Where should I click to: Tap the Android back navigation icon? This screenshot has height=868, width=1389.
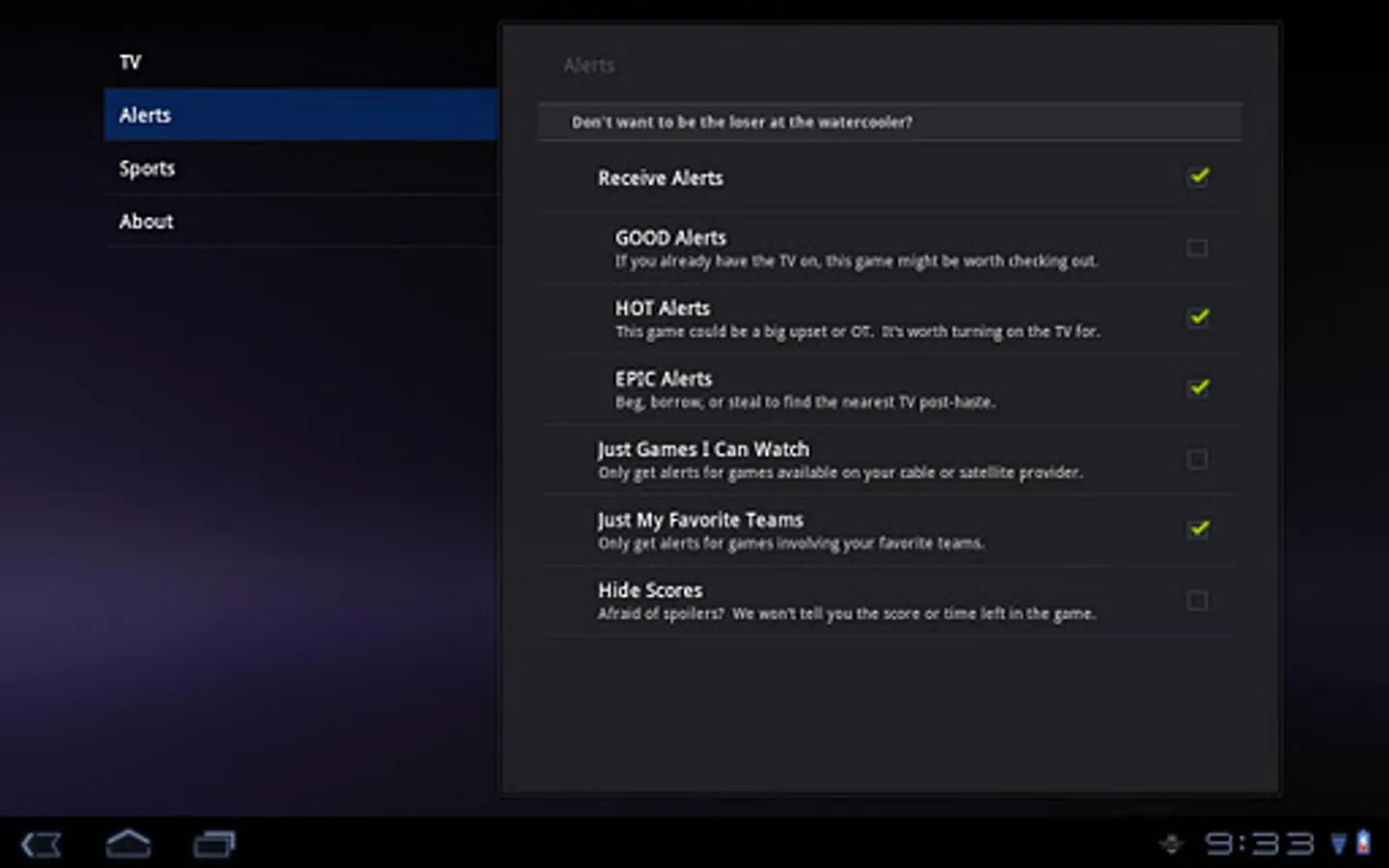41,845
